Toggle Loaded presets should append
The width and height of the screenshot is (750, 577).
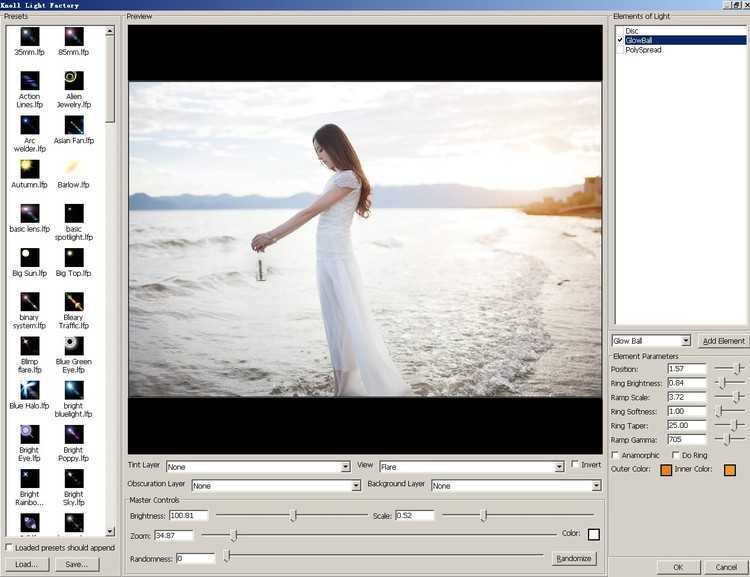click(9, 547)
